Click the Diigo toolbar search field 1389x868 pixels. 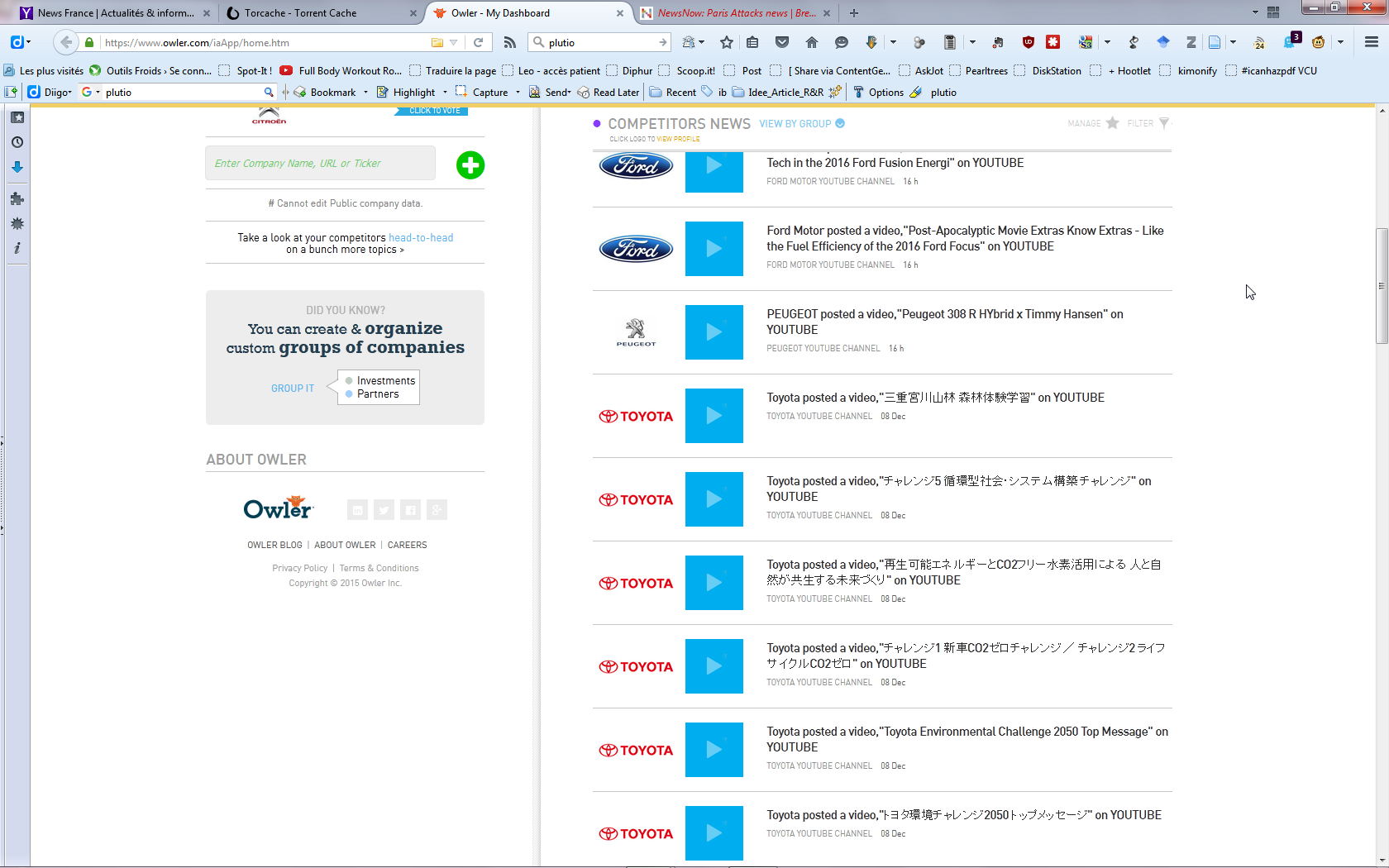pos(181,92)
